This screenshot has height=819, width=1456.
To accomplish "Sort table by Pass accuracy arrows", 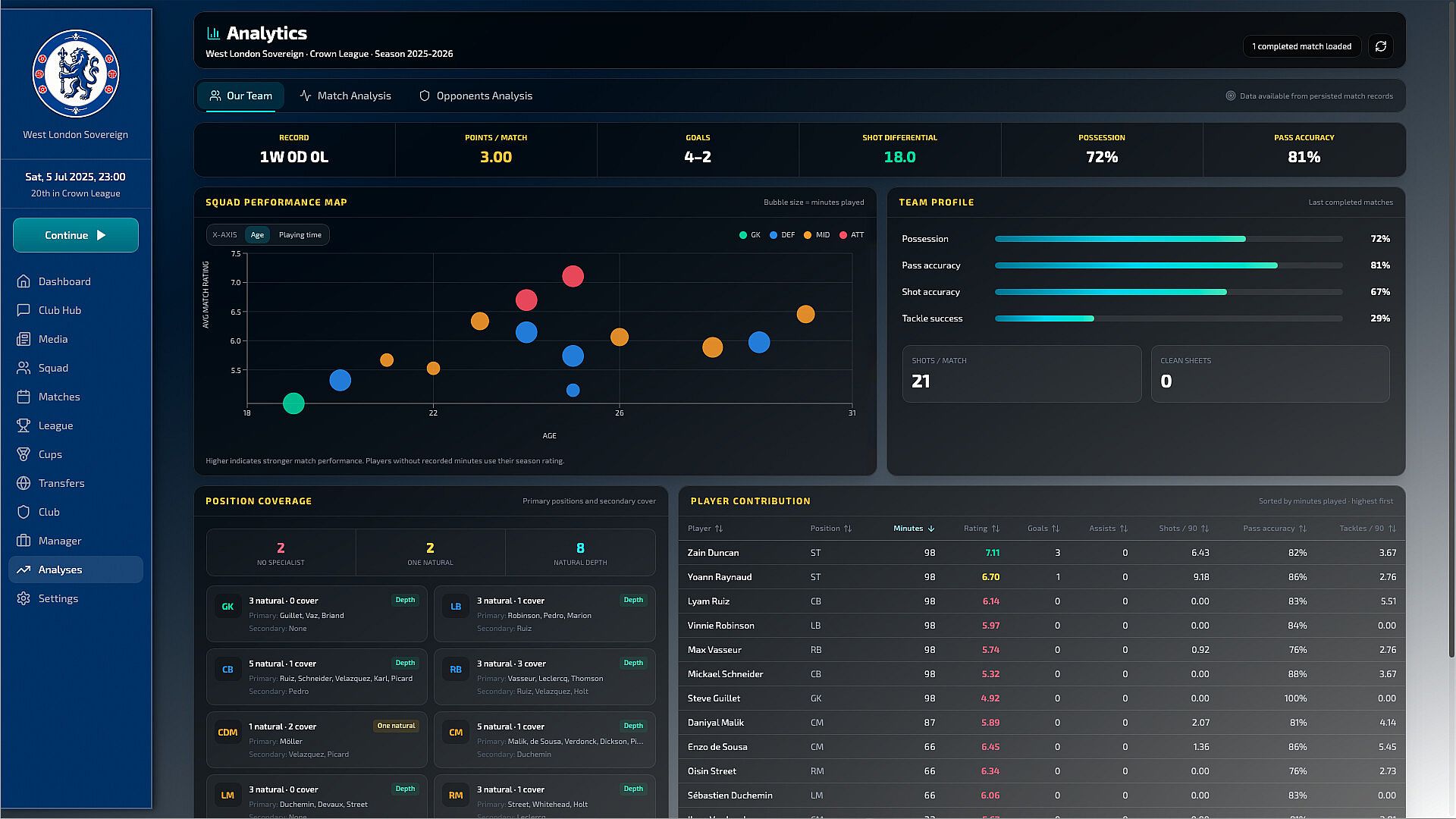I will (x=1303, y=529).
